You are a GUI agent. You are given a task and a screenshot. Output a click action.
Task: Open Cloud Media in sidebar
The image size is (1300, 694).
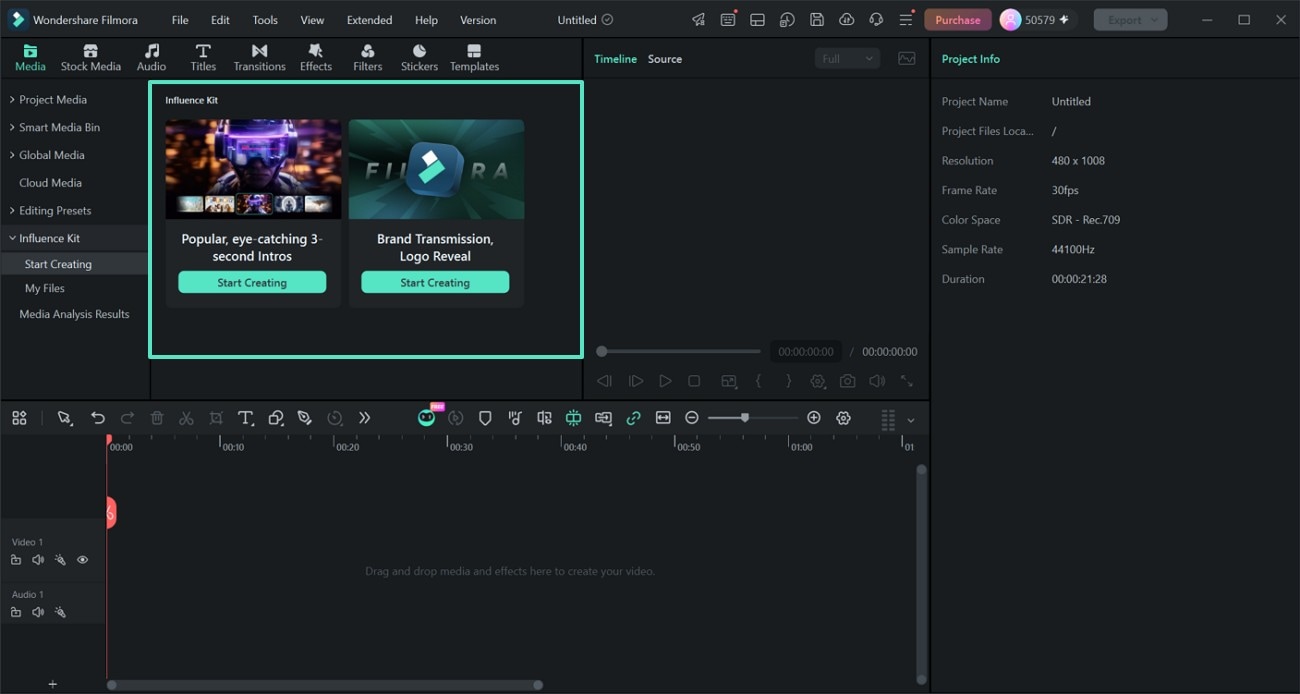click(x=50, y=183)
